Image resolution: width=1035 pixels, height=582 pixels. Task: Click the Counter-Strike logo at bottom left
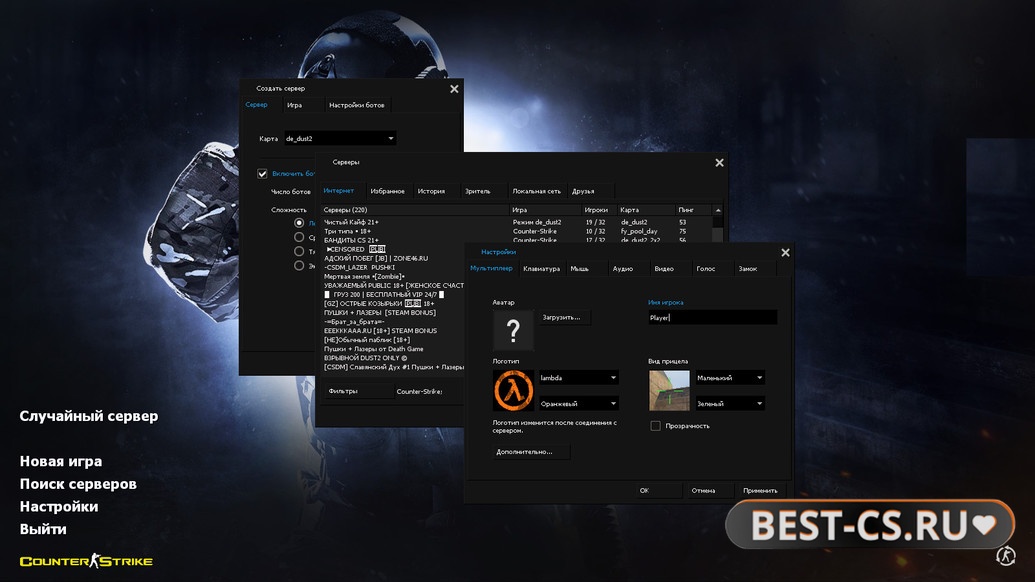(86, 561)
